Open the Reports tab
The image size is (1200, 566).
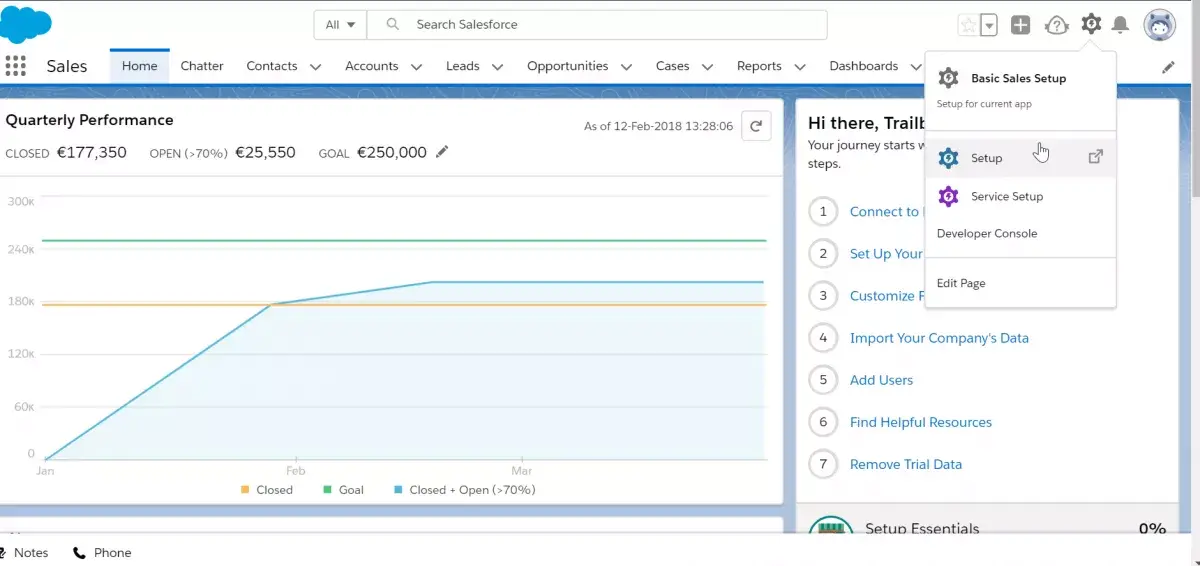(x=759, y=66)
